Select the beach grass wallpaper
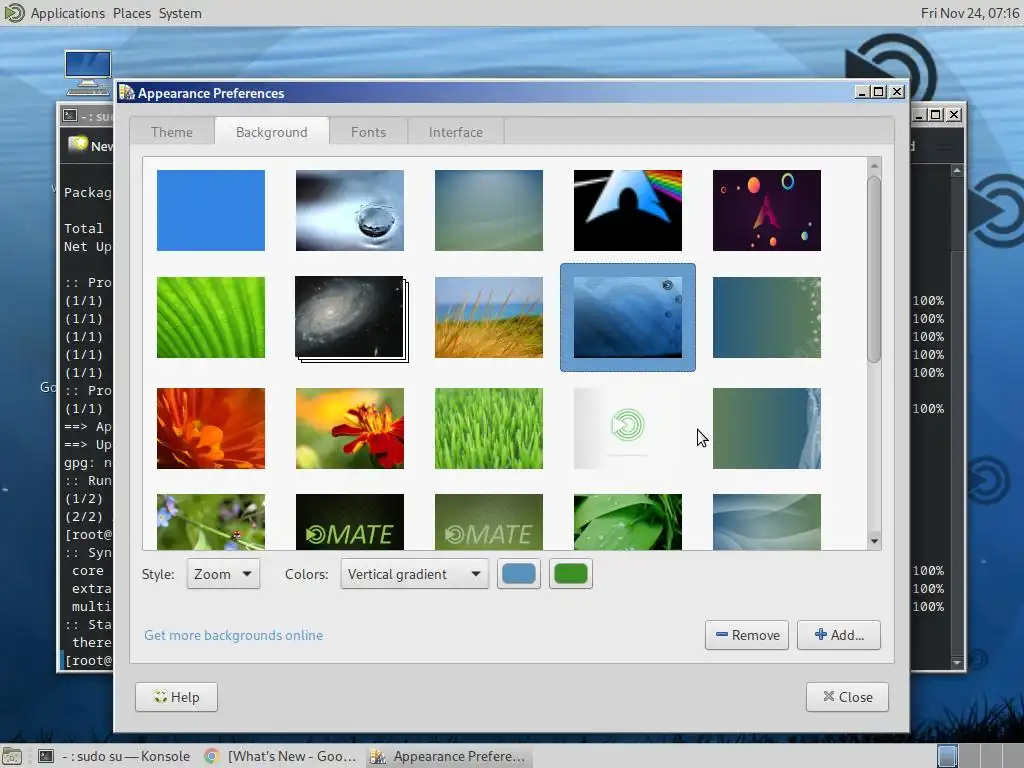 click(x=488, y=317)
